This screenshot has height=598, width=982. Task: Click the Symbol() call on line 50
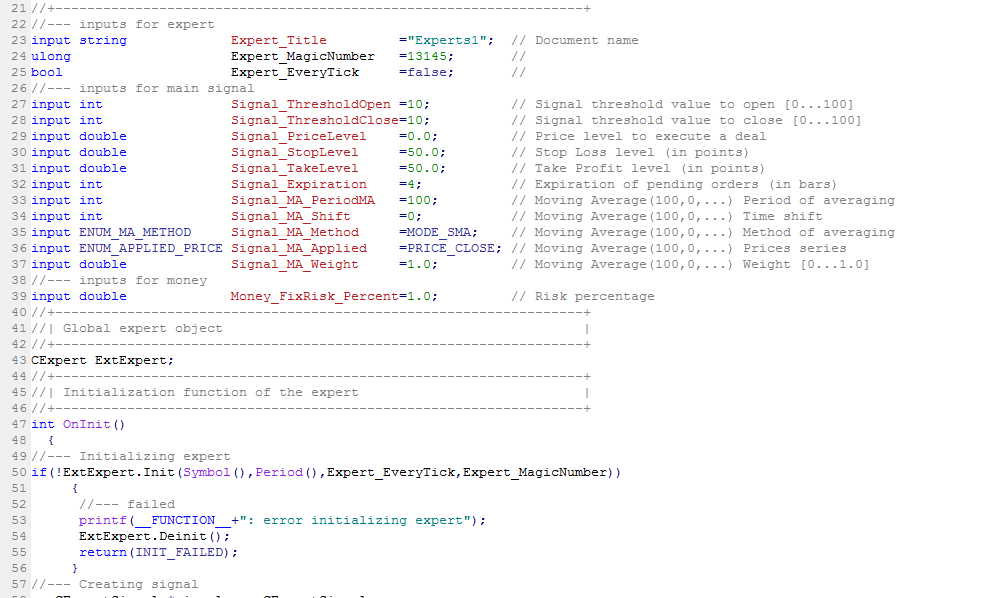pyautogui.click(x=215, y=472)
